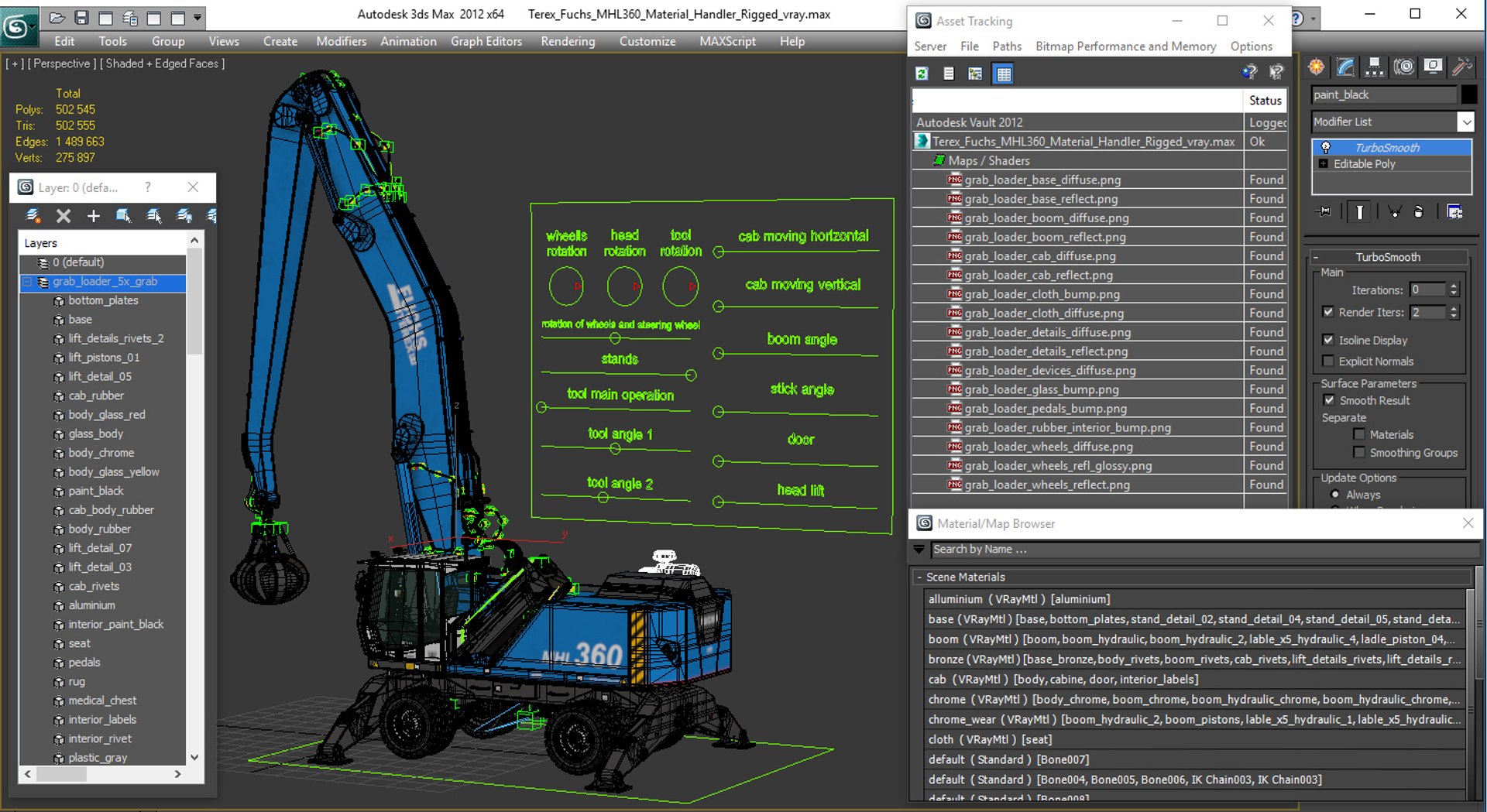Open the Create command panel tab
Viewport: 1487px width, 812px height.
[x=1316, y=67]
